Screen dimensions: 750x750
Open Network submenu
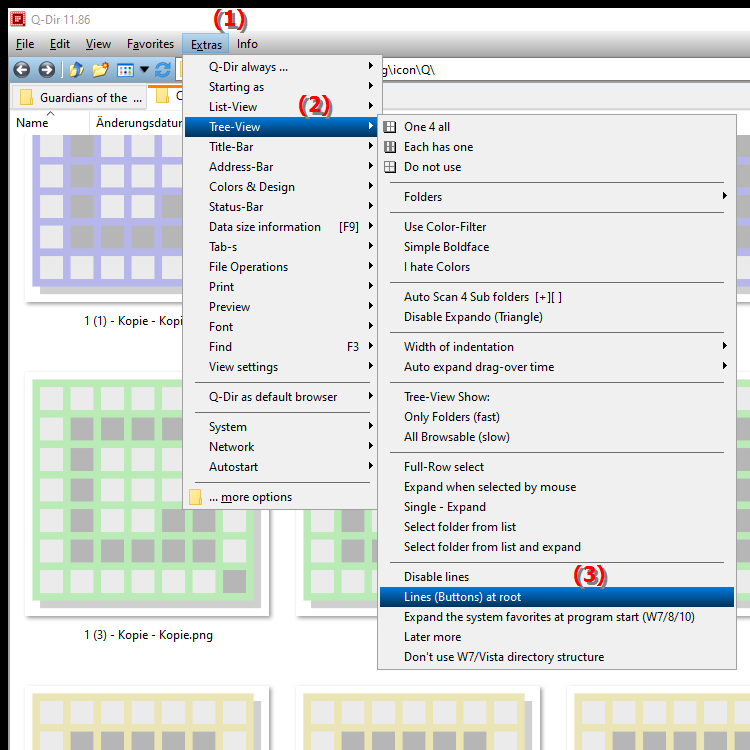pyautogui.click(x=281, y=447)
